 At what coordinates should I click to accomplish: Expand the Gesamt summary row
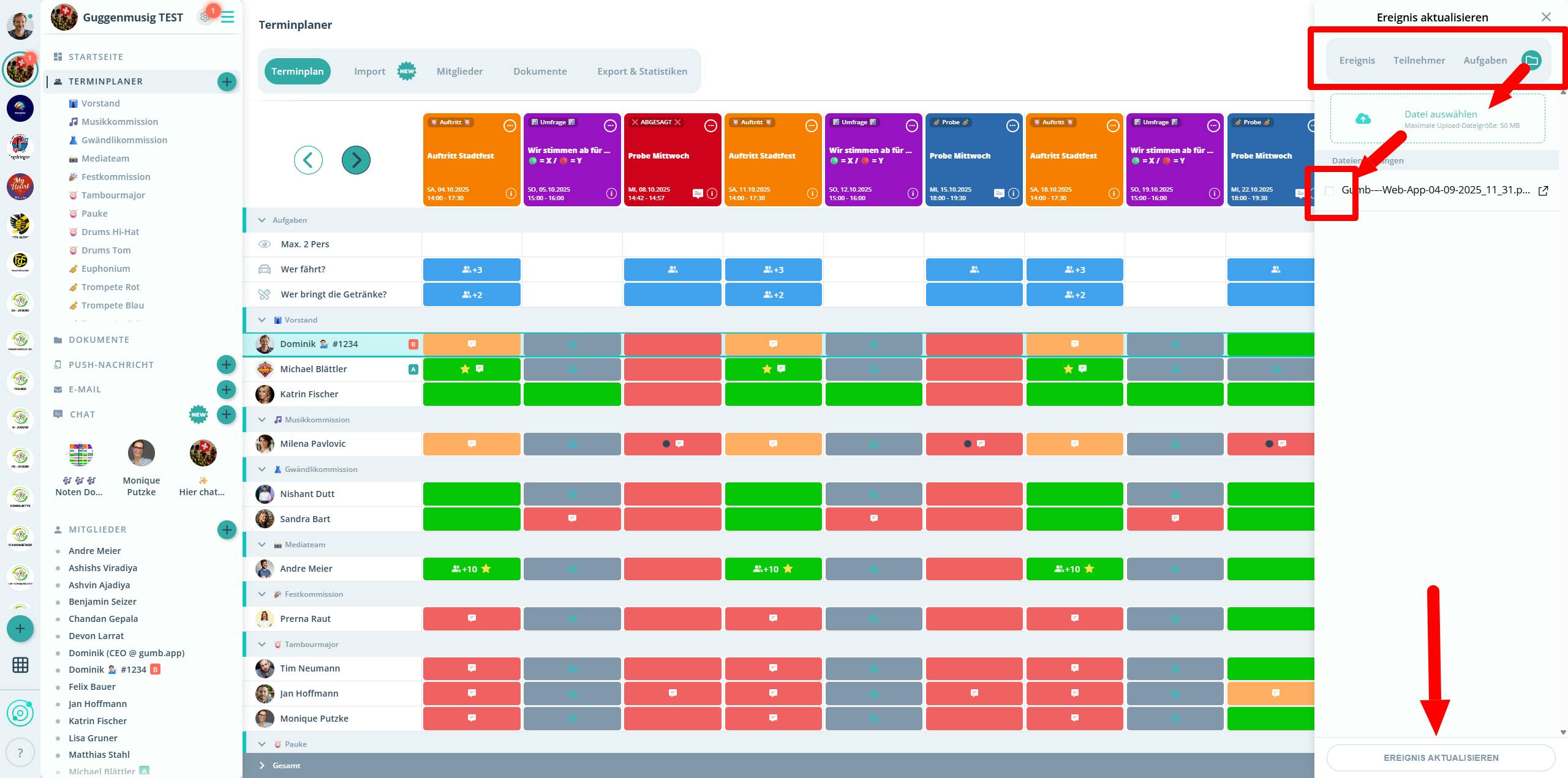point(262,765)
